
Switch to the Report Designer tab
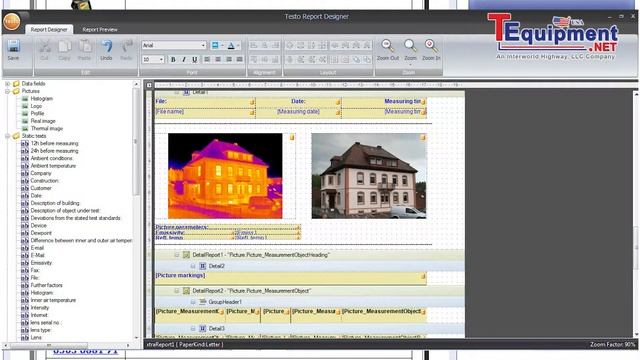[49, 29]
